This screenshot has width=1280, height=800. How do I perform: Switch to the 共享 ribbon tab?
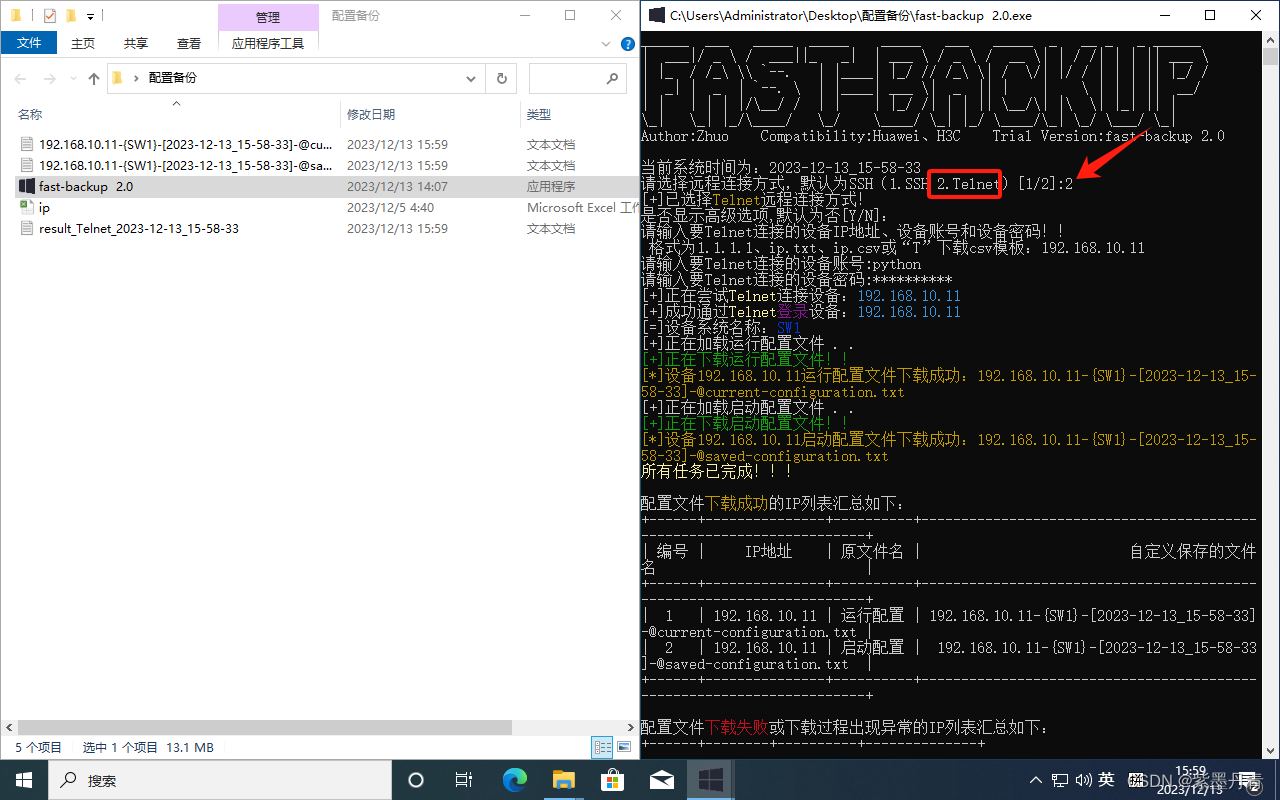136,43
